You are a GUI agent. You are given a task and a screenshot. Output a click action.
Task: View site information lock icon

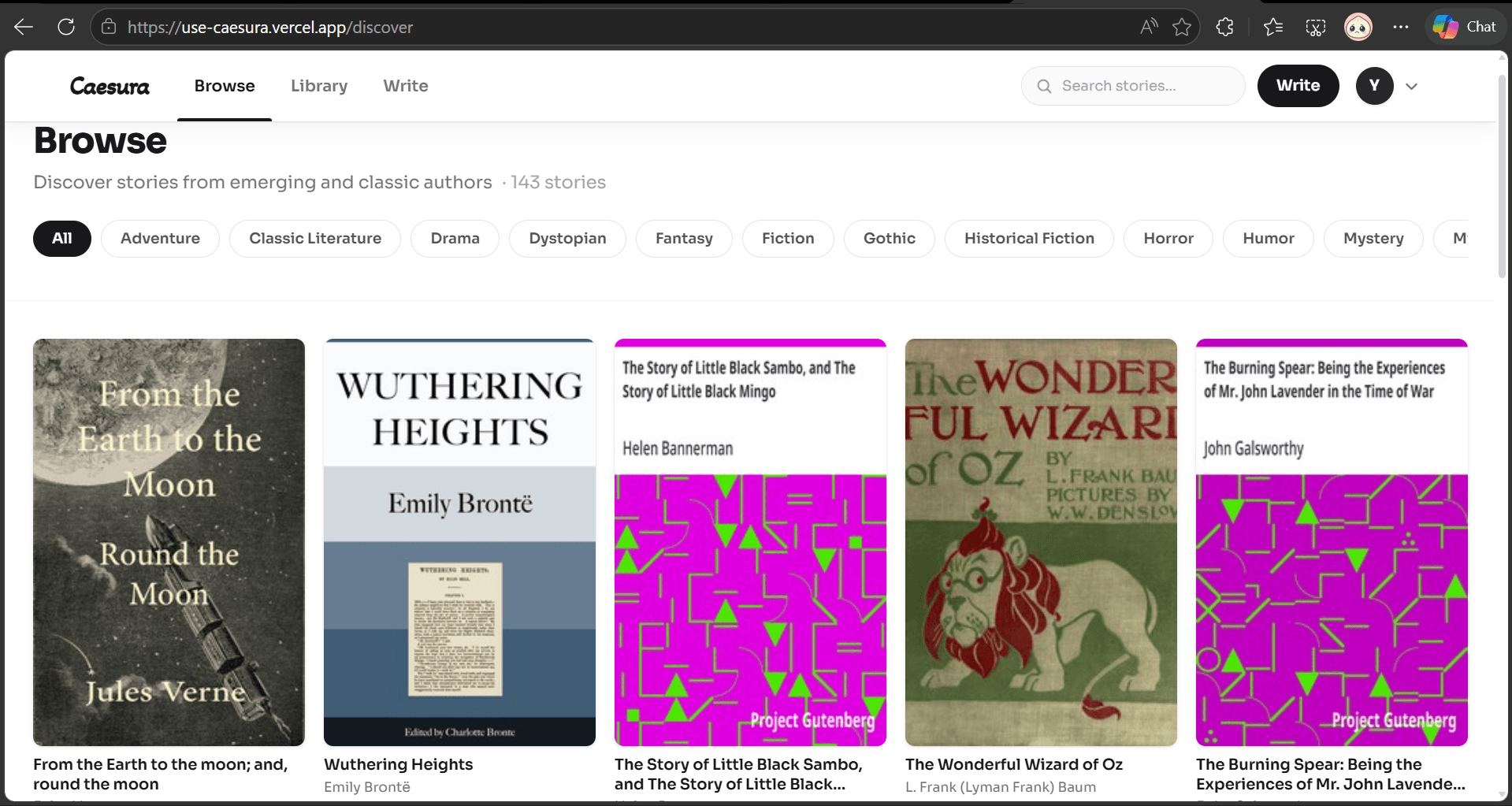click(109, 27)
